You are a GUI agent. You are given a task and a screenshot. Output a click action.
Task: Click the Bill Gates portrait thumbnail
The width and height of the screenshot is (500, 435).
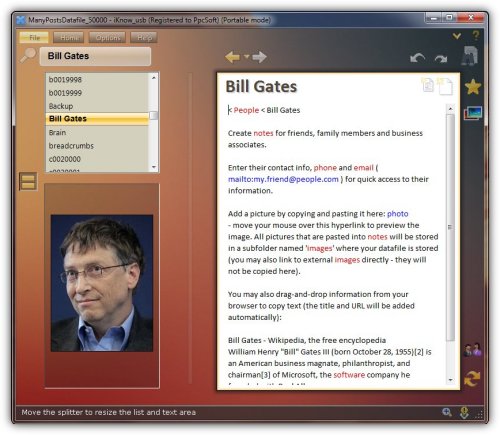click(102, 283)
